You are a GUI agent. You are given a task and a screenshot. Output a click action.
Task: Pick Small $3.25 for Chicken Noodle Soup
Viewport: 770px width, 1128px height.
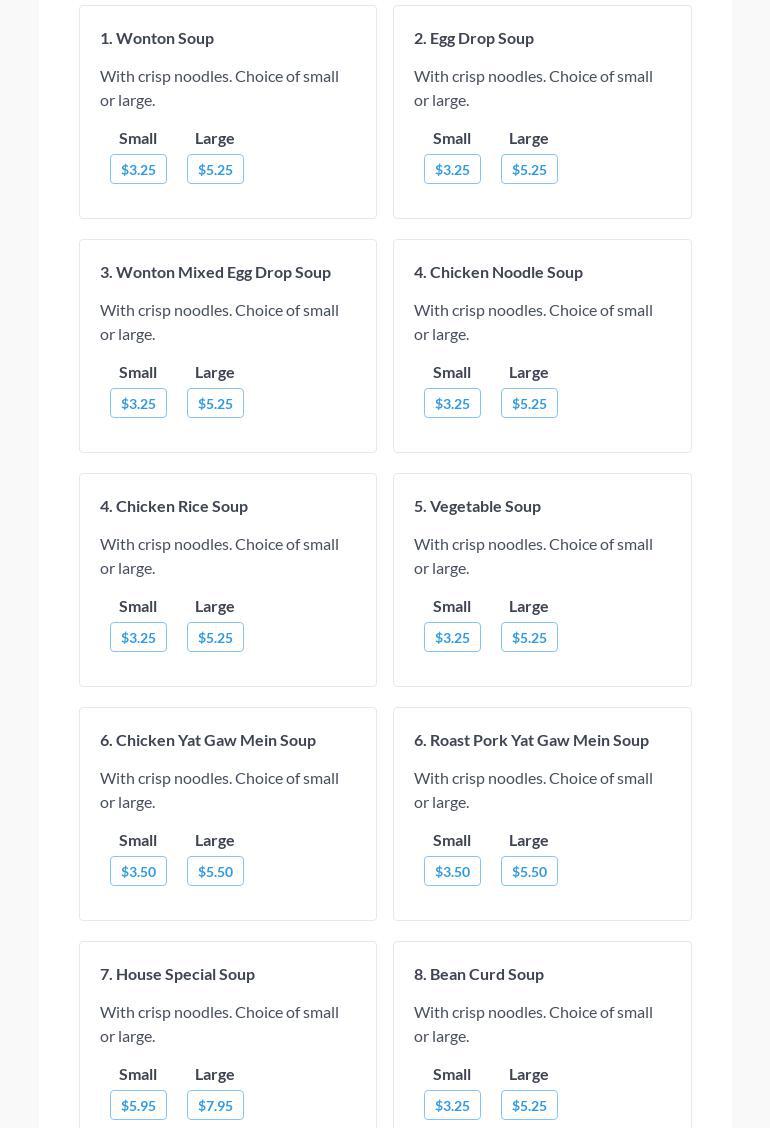452,403
